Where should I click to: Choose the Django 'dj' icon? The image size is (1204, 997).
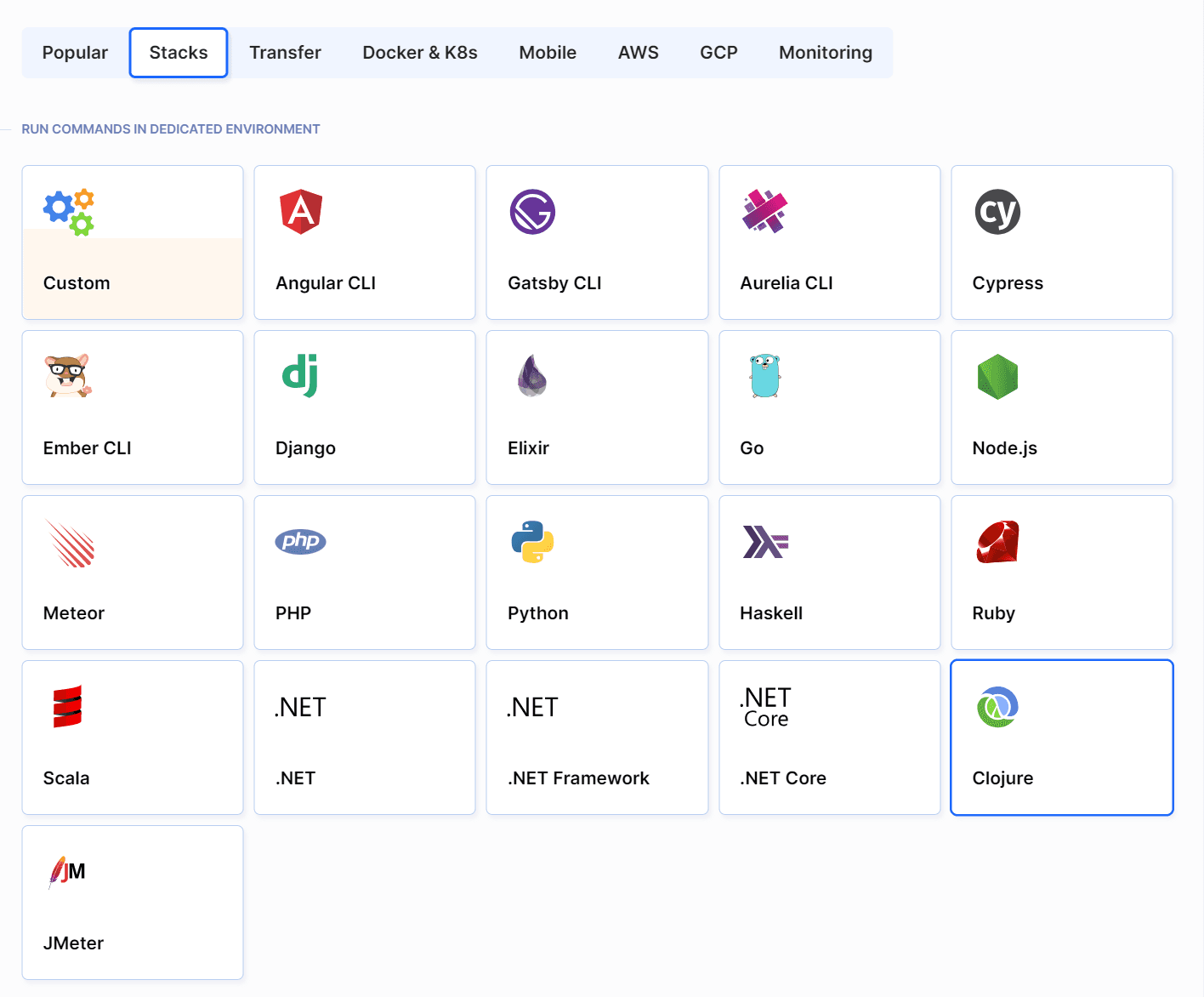[x=300, y=376]
